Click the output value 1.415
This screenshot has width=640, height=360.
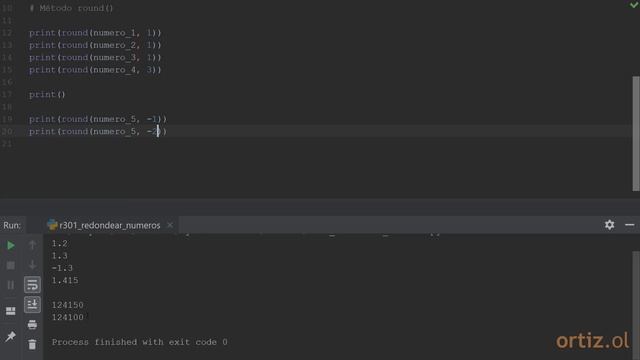pyautogui.click(x=65, y=280)
